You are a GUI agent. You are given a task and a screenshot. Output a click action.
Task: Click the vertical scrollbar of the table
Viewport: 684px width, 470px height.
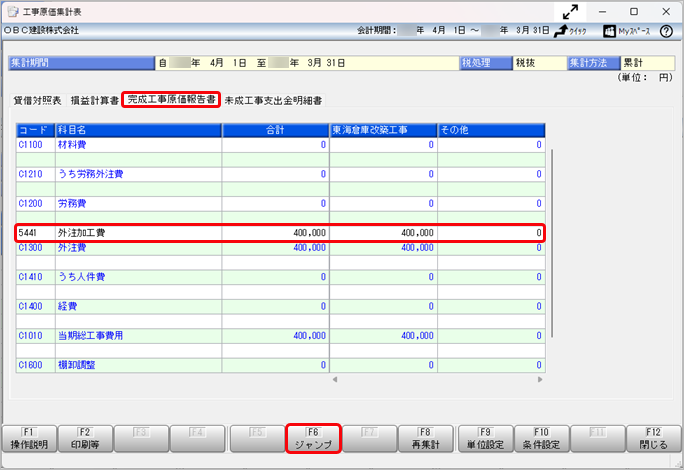pyautogui.click(x=552, y=243)
